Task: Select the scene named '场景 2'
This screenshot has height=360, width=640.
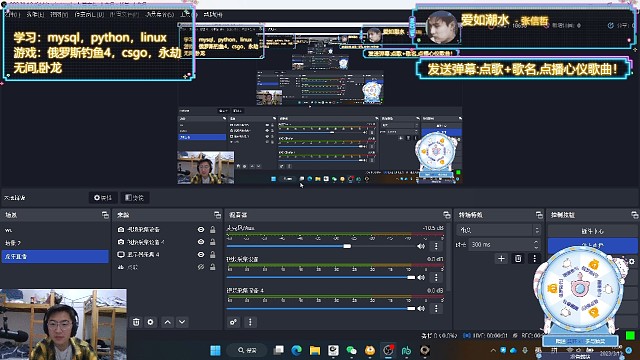Action: pos(55,243)
